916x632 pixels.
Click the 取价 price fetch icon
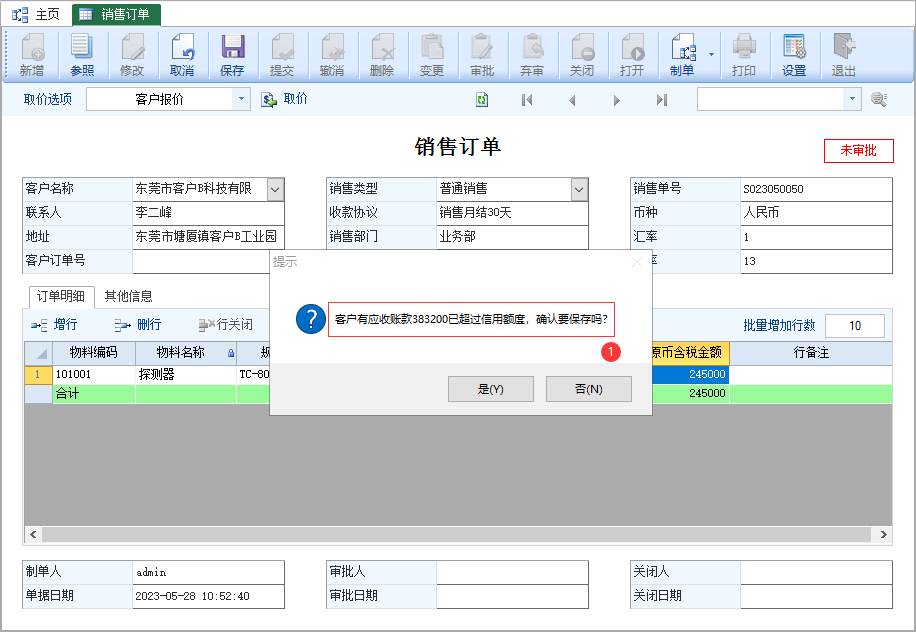pyautogui.click(x=269, y=100)
